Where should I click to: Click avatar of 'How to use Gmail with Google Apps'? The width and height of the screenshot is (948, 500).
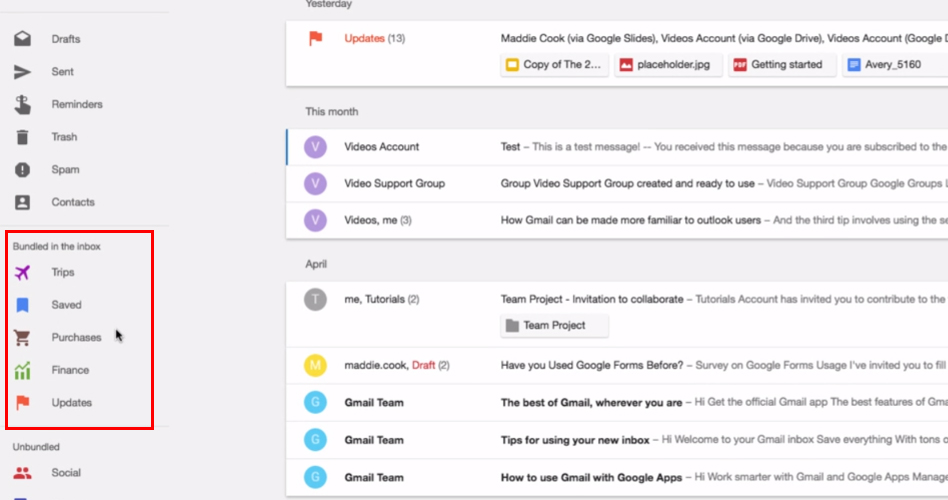coord(315,478)
